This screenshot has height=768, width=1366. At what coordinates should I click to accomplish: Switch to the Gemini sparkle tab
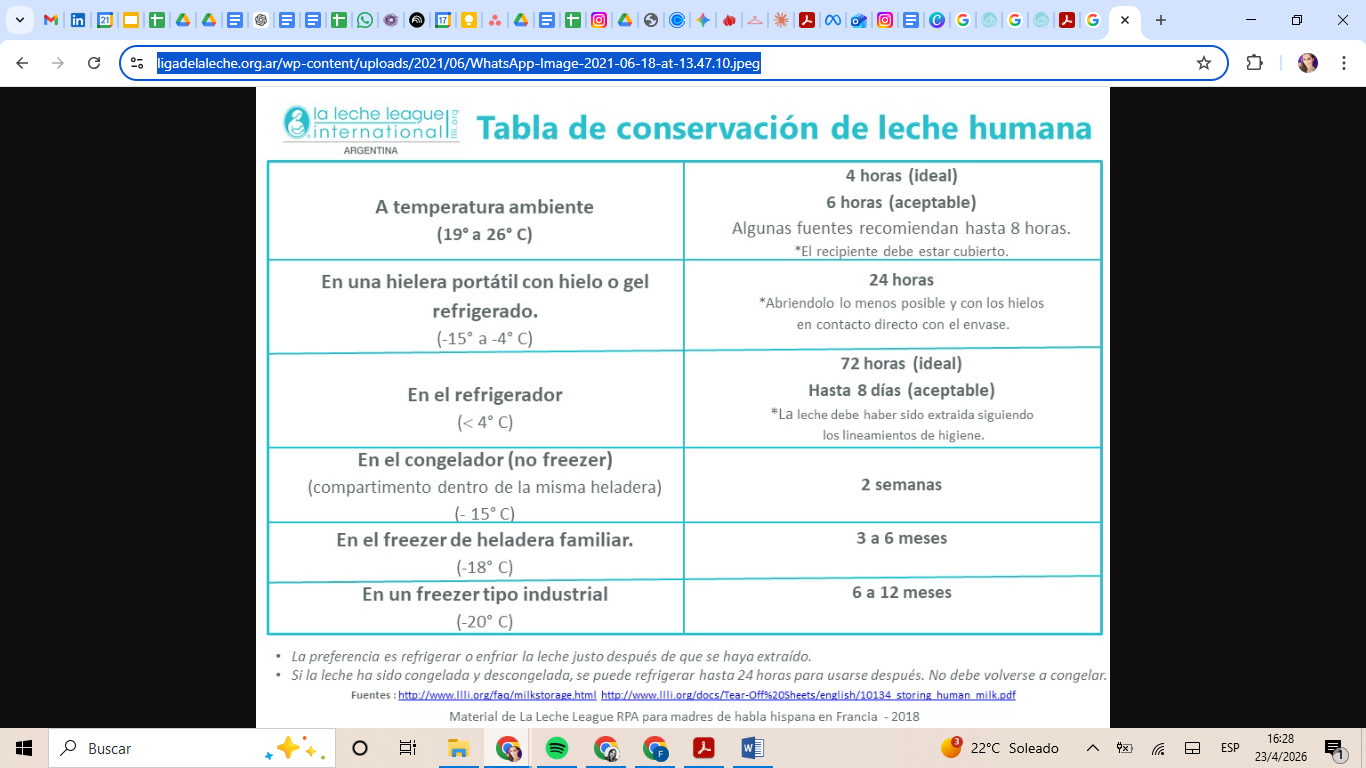click(x=703, y=20)
